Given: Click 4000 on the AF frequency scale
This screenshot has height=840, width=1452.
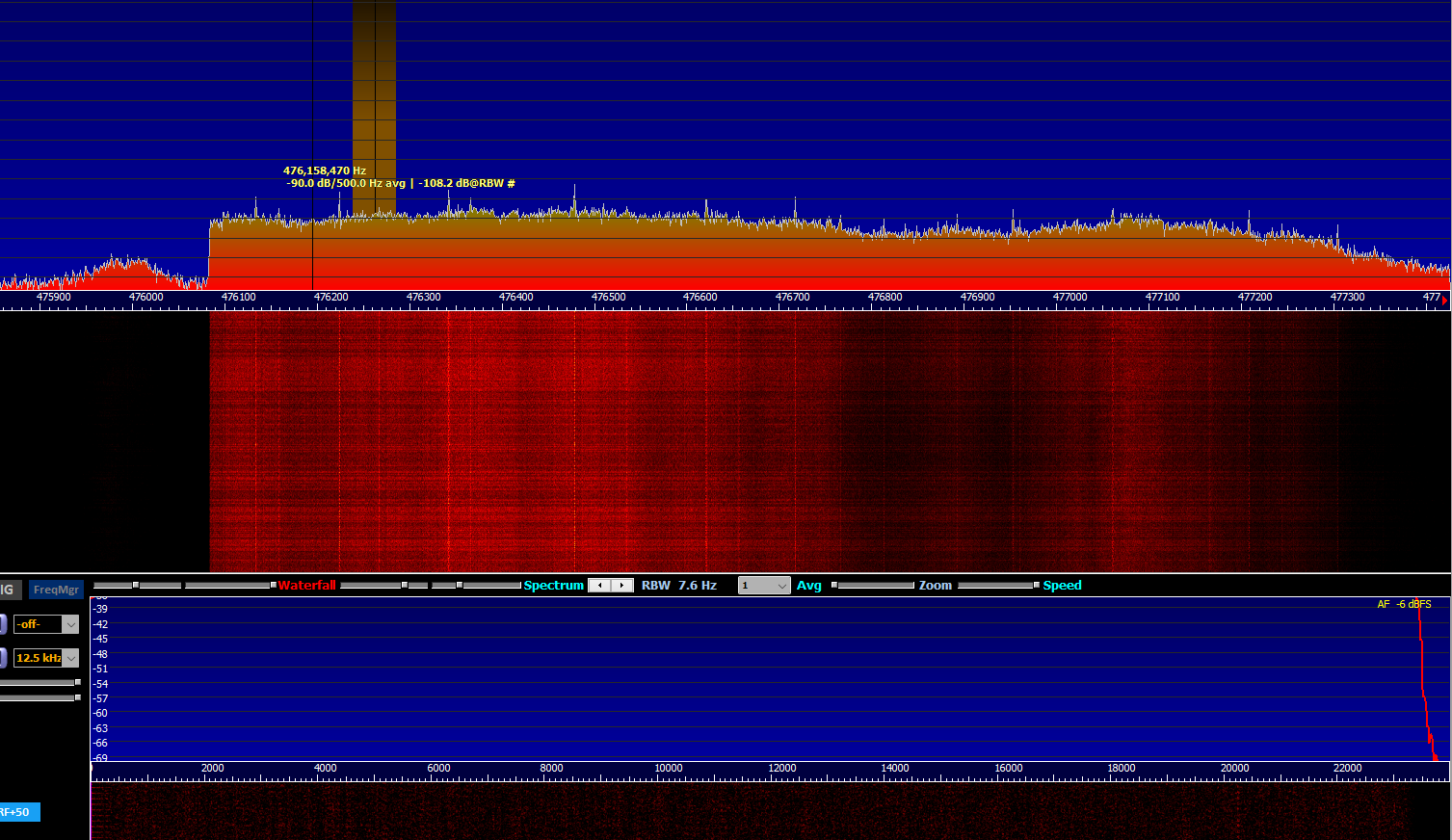Looking at the screenshot, I should [326, 768].
